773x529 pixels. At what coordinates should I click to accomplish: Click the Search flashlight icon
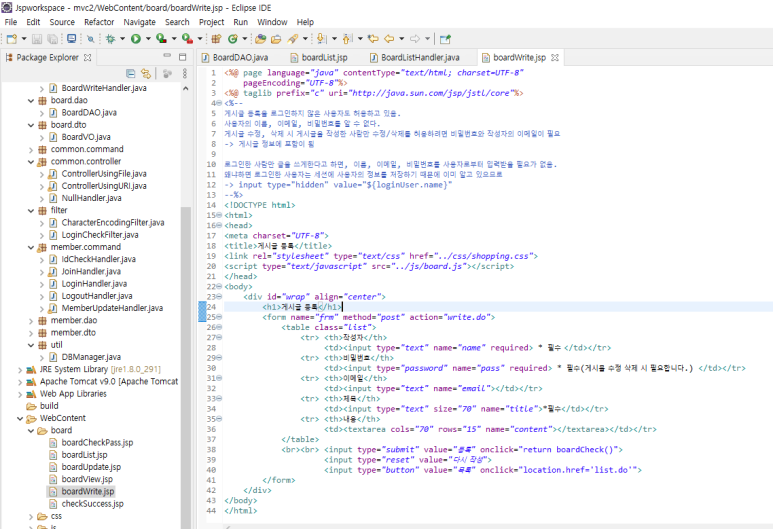tap(293, 38)
